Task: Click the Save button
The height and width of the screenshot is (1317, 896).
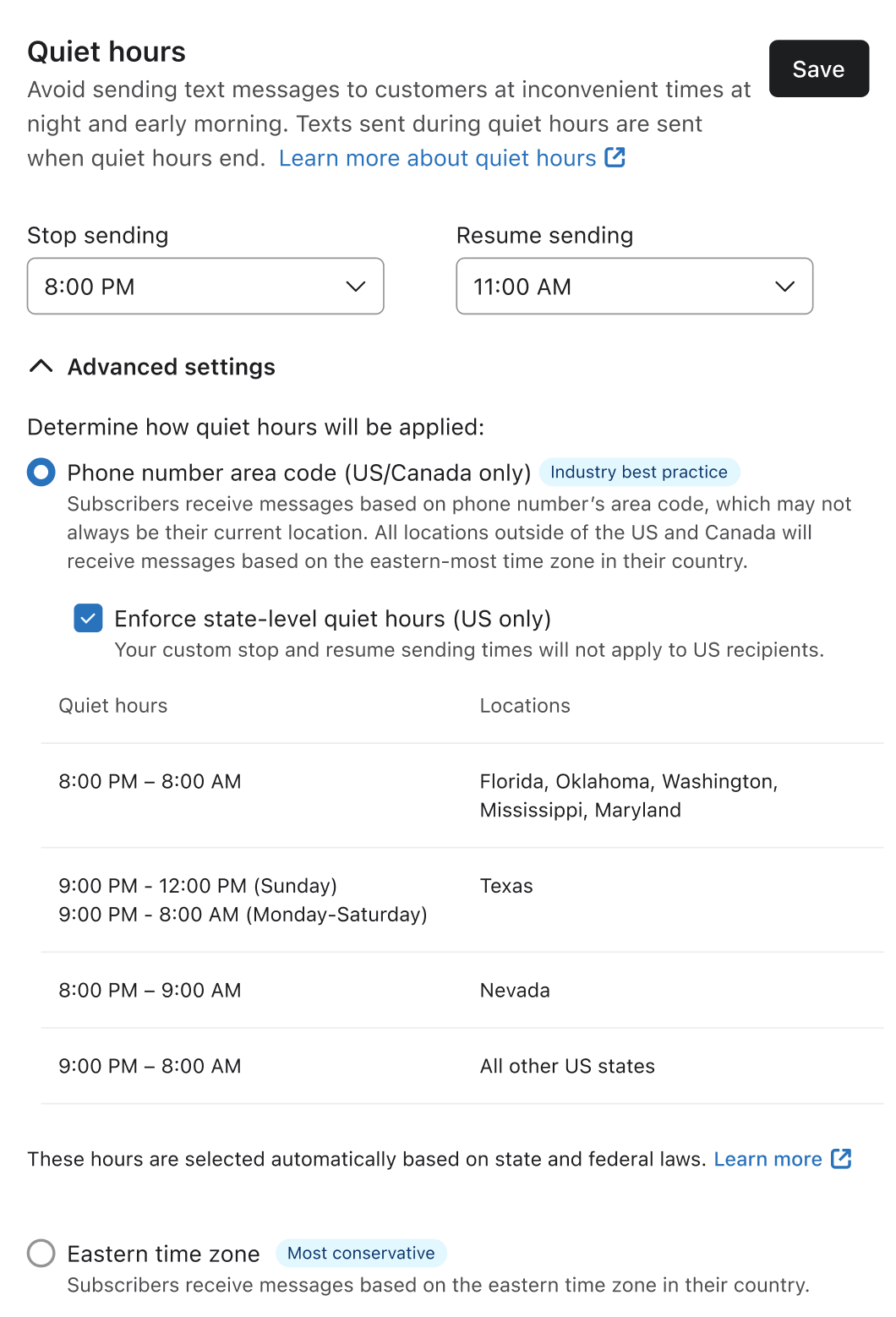Action: coord(818,68)
